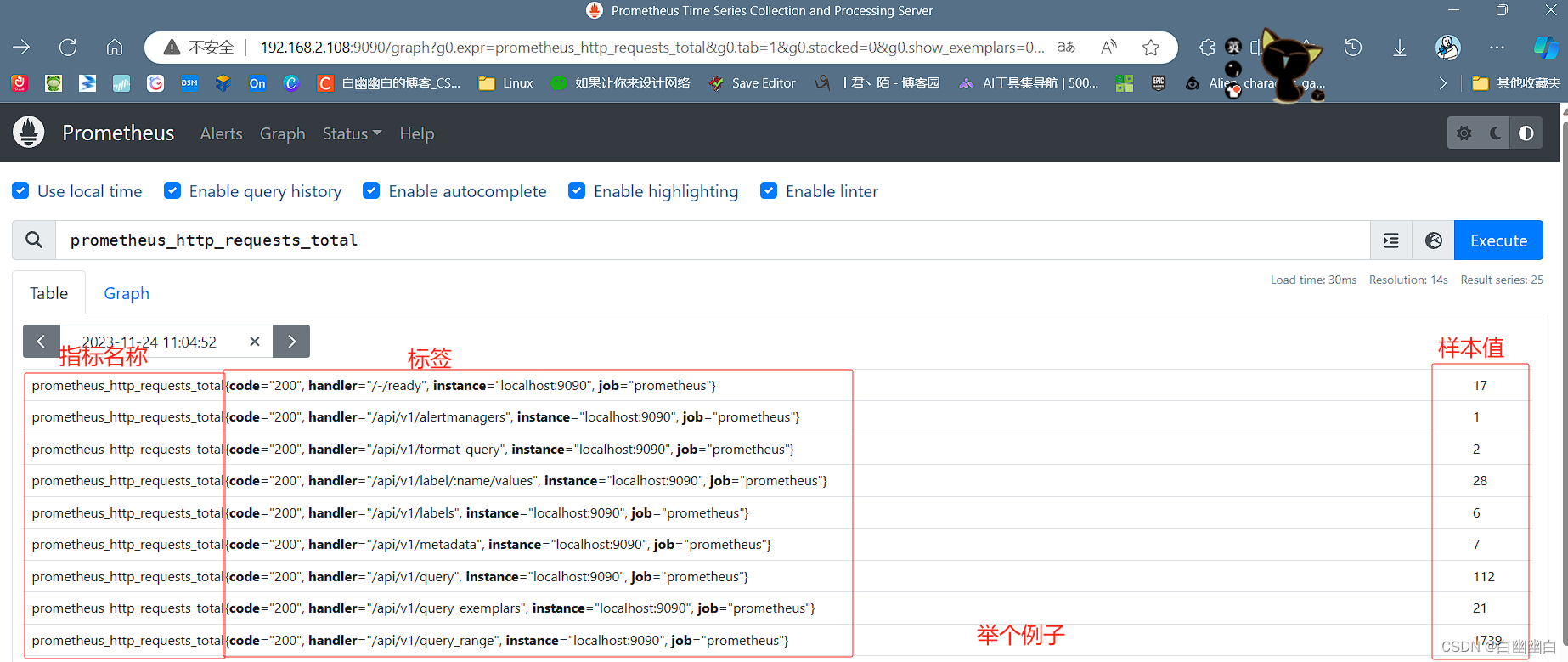Screen dimensions: 1568x662
Task: Open the green frog bookmark icon
Action: pyautogui.click(x=54, y=83)
